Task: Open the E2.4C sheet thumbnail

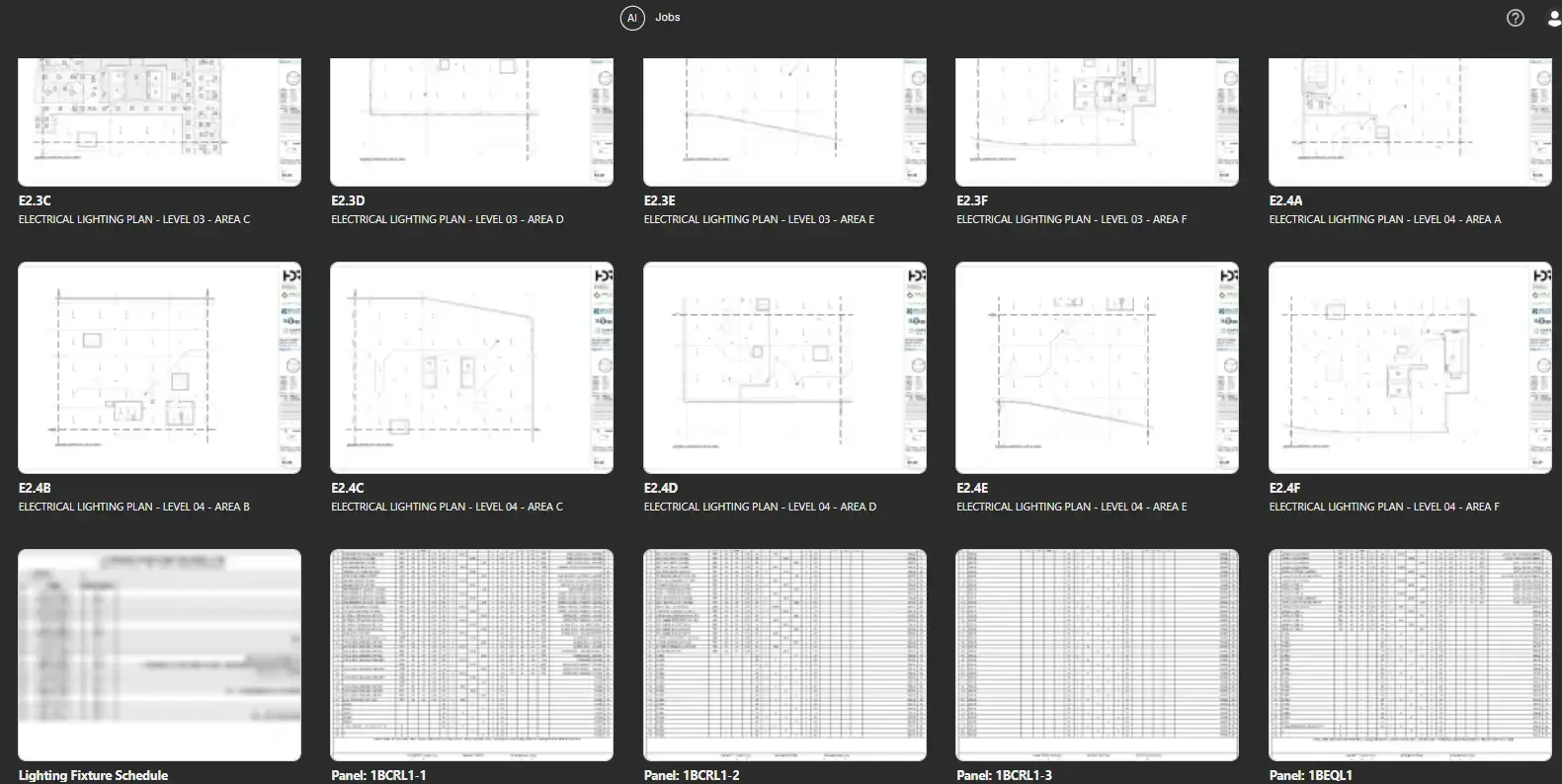Action: tap(471, 367)
